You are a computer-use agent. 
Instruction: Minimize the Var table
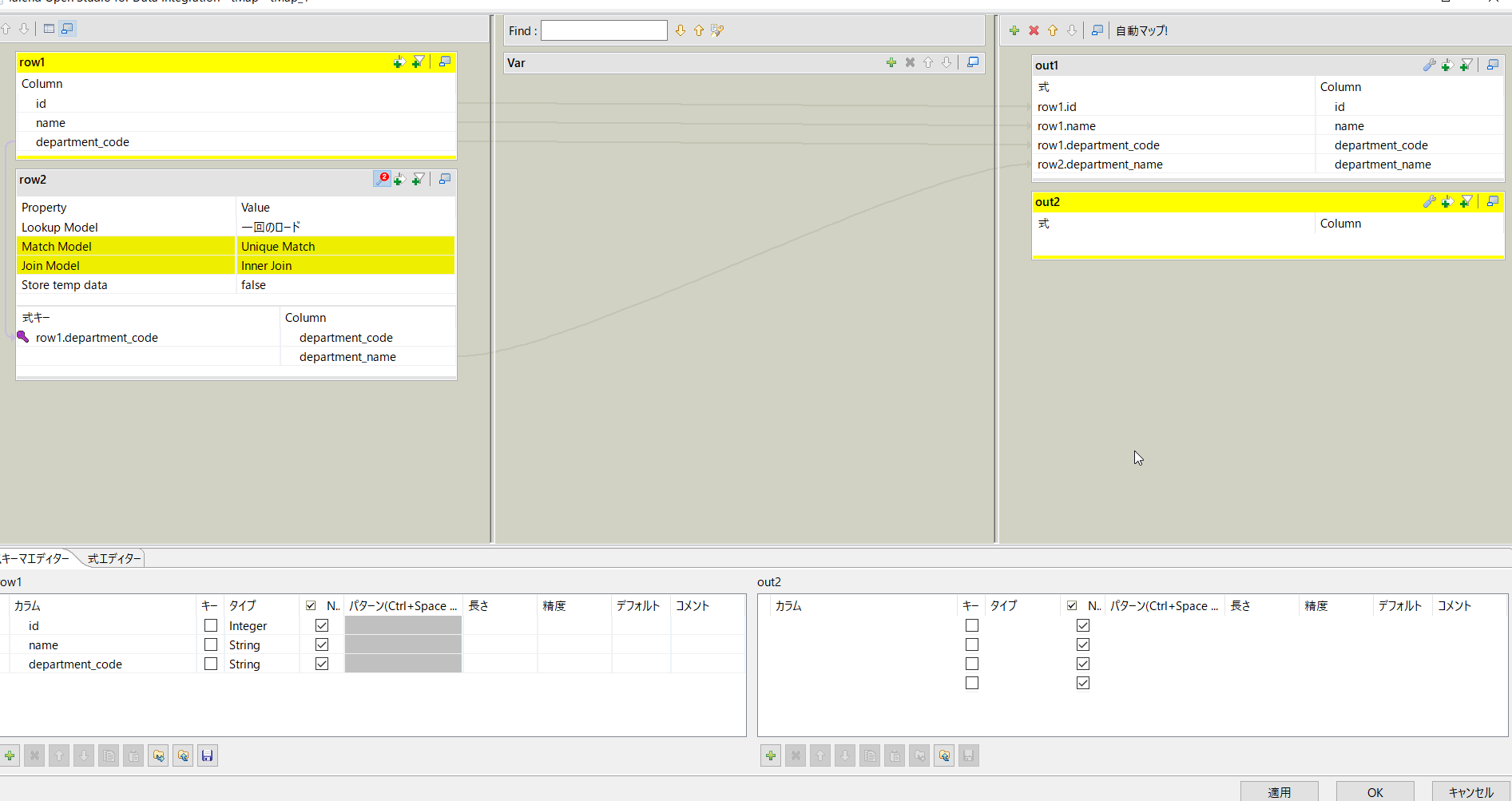pyautogui.click(x=973, y=62)
